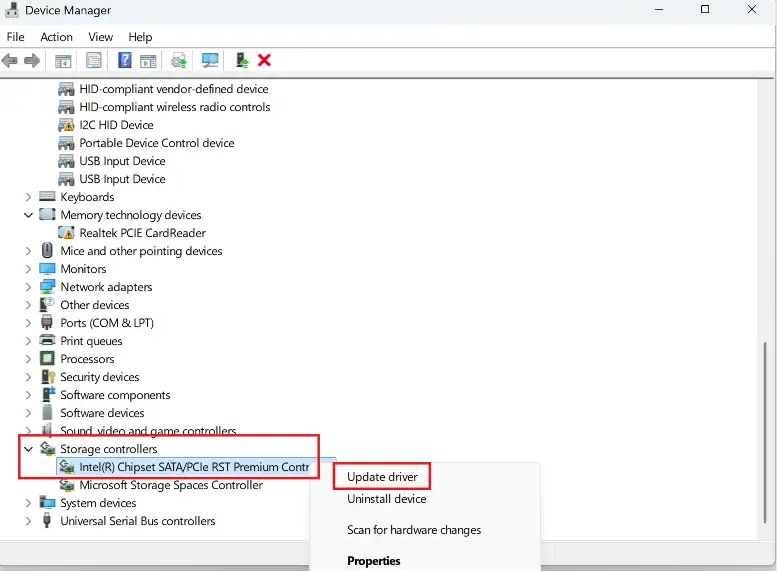Viewport: 777px width, 572px height.
Task: Click Scan for hardware changes monitor icon
Action: (x=210, y=60)
